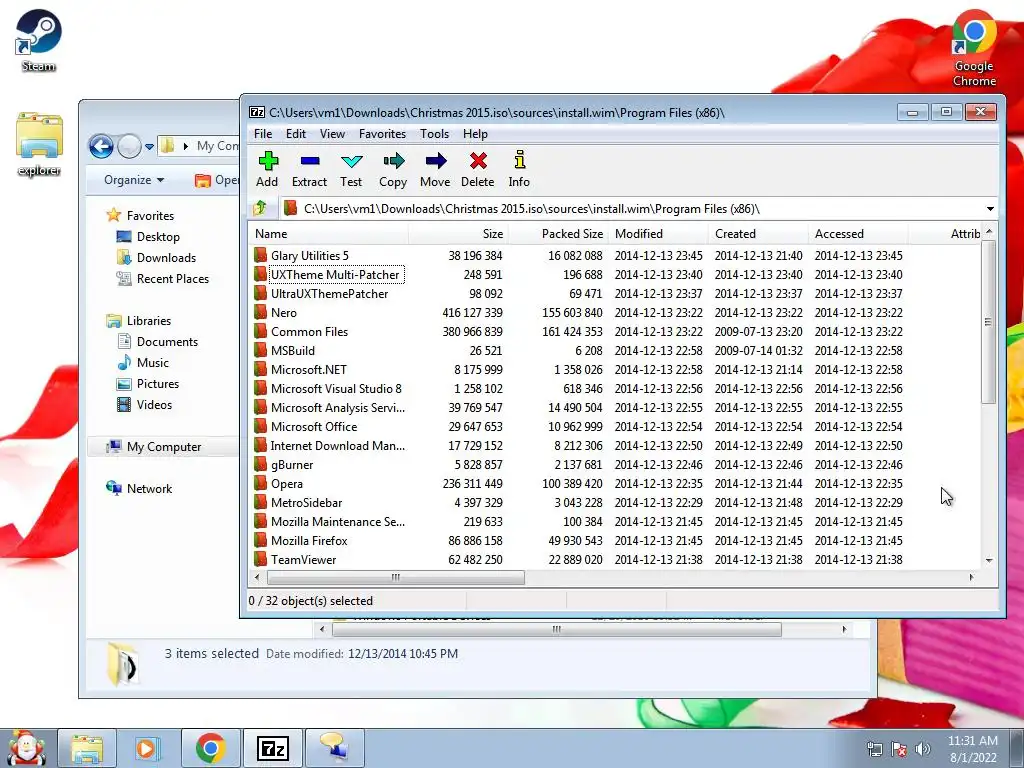Open the file explorer taskbar icon
This screenshot has width=1024, height=768.
coord(87,748)
